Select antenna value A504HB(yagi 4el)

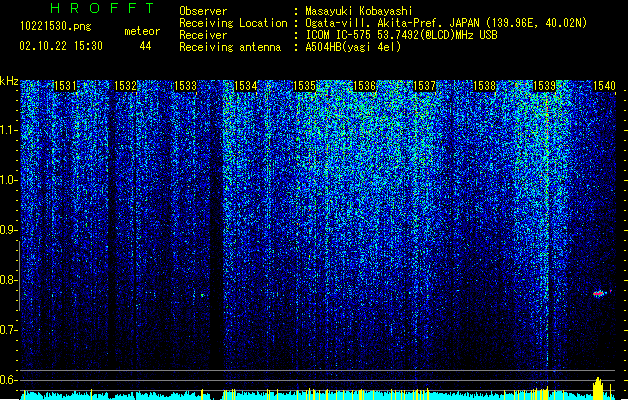click(353, 47)
